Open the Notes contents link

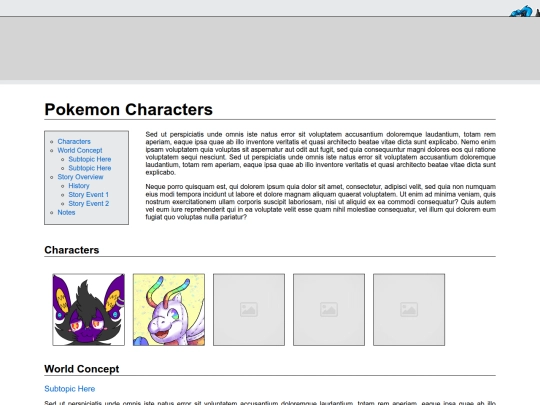[66, 212]
